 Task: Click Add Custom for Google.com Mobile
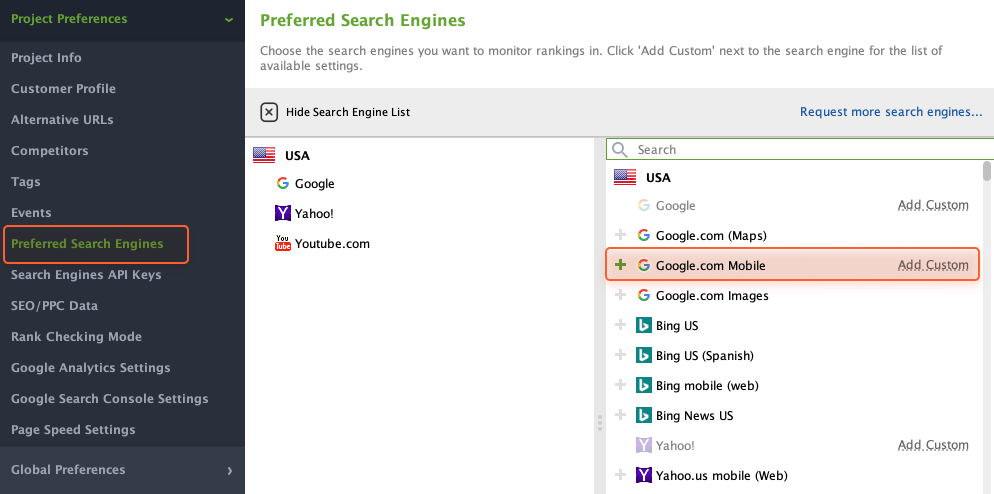pyautogui.click(x=933, y=265)
